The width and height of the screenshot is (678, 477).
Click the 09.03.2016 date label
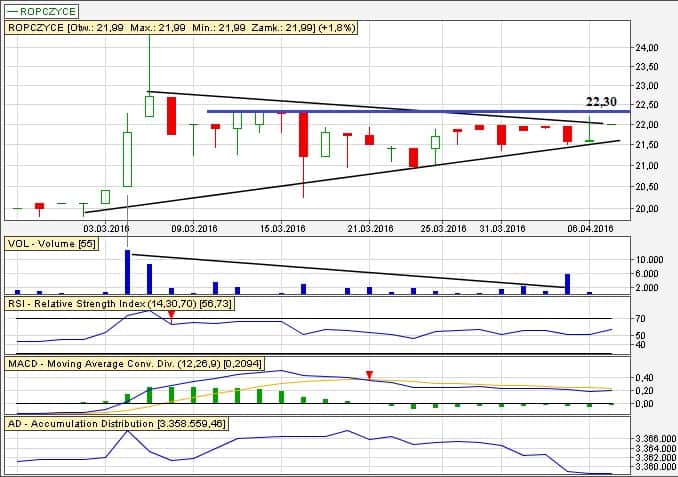(194, 228)
